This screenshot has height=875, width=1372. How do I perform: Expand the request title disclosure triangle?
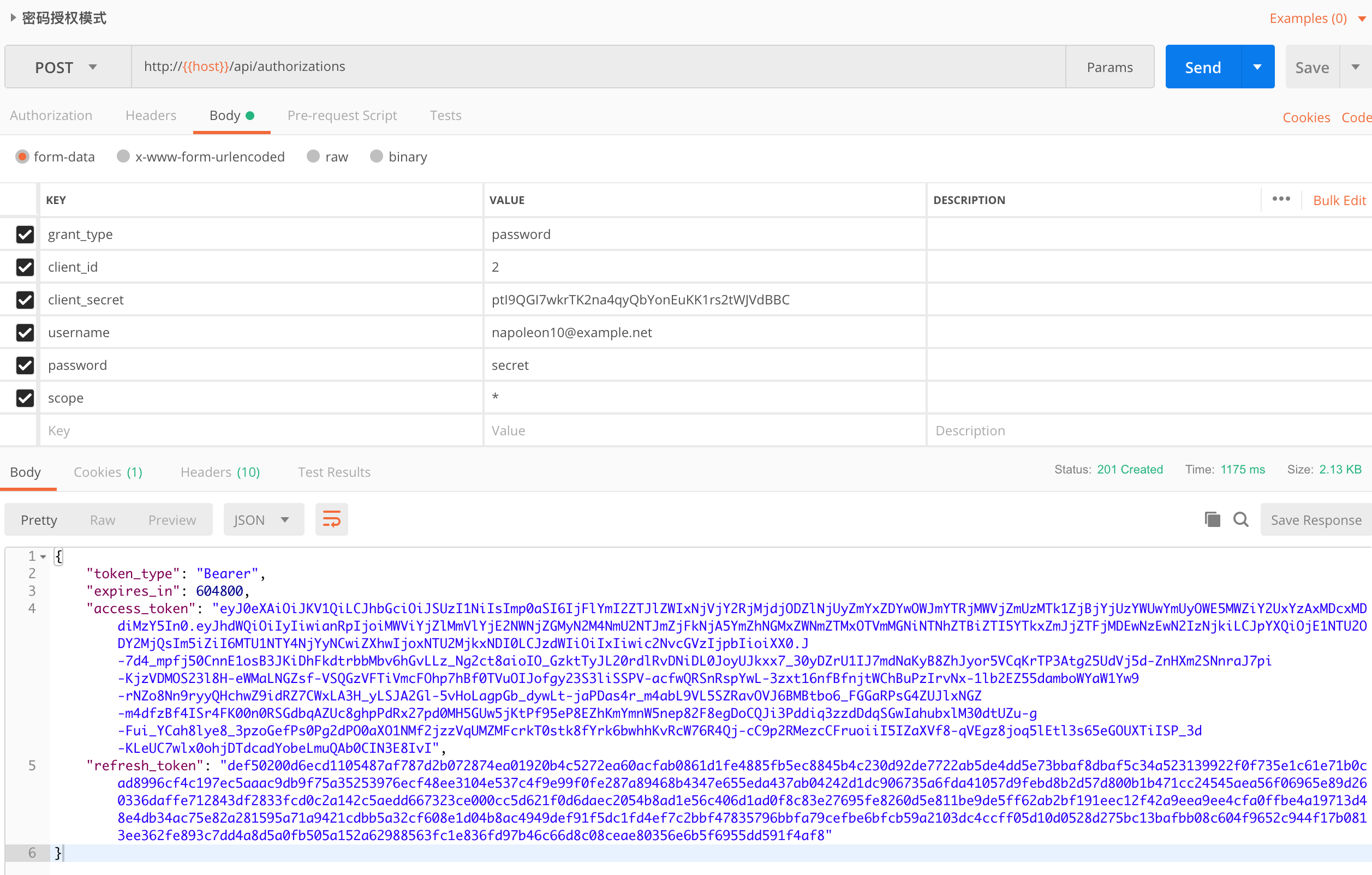click(x=13, y=17)
